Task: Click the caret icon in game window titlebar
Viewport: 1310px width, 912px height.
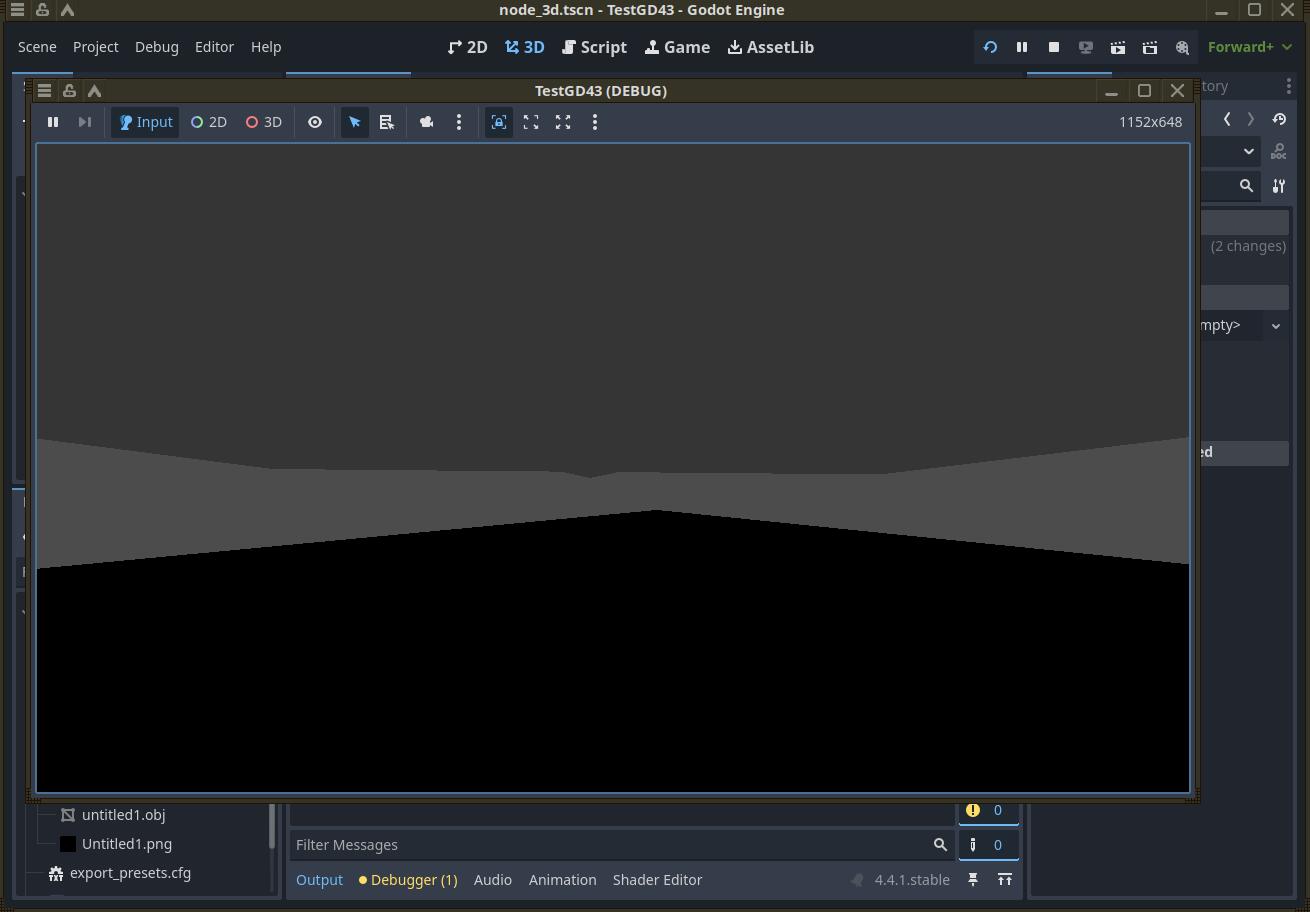Action: coord(94,90)
